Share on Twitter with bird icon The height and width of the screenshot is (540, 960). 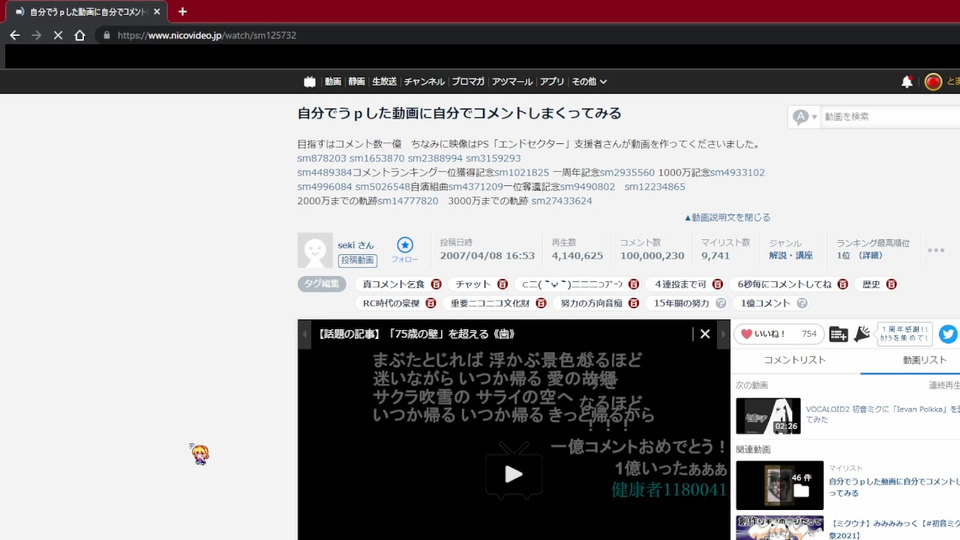point(948,334)
